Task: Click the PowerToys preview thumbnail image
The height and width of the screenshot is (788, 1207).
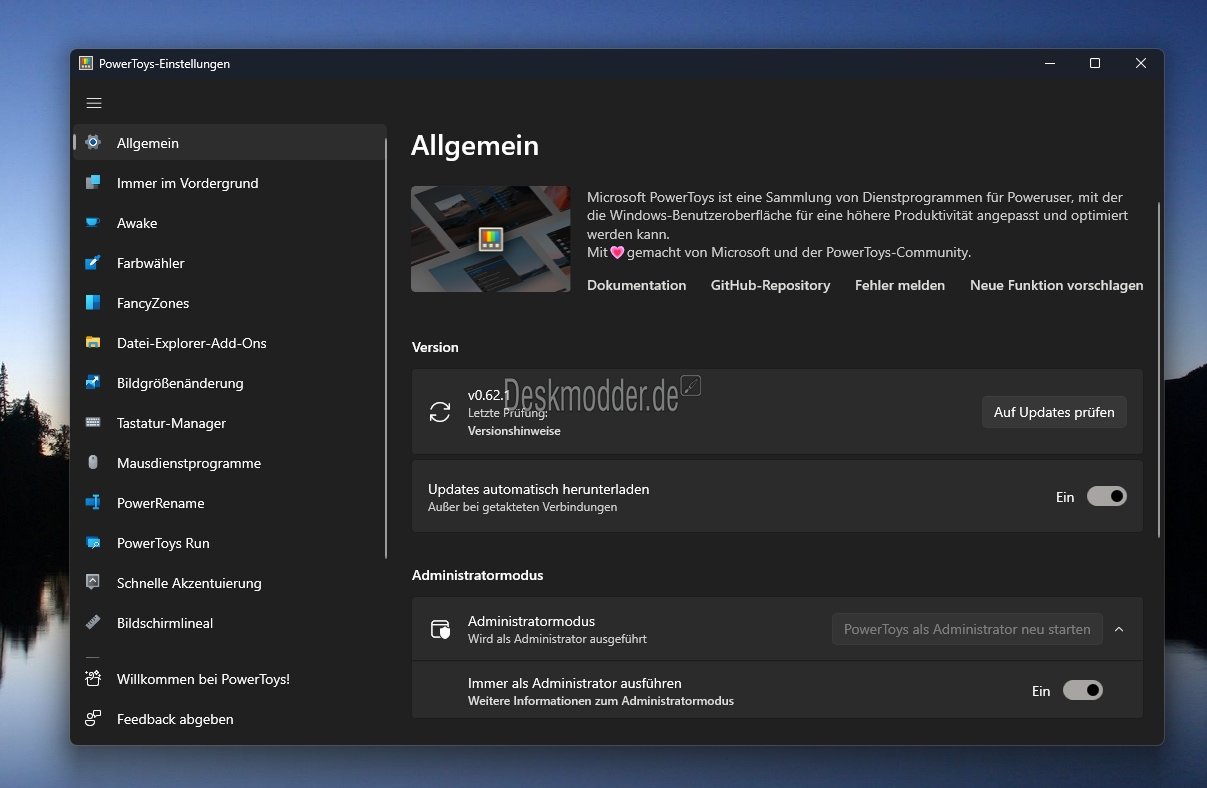Action: [x=491, y=239]
